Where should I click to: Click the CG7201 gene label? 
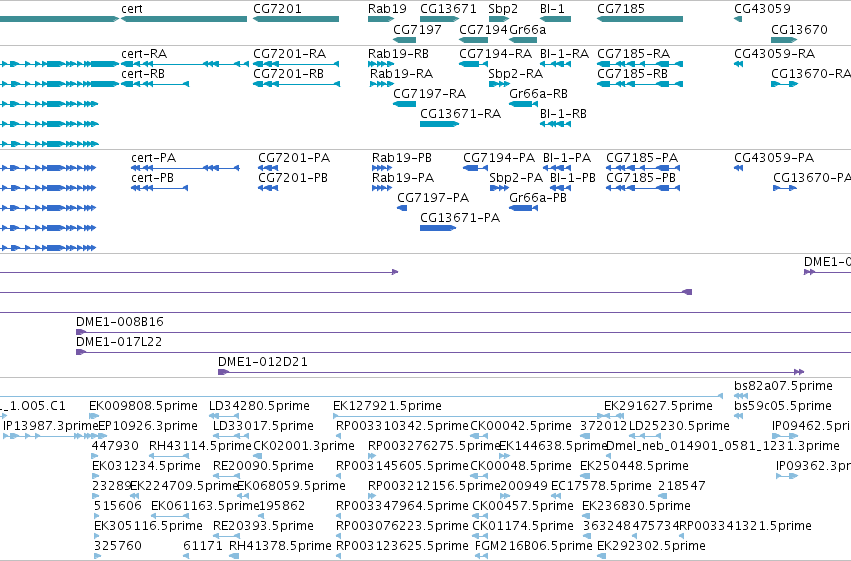click(x=277, y=9)
